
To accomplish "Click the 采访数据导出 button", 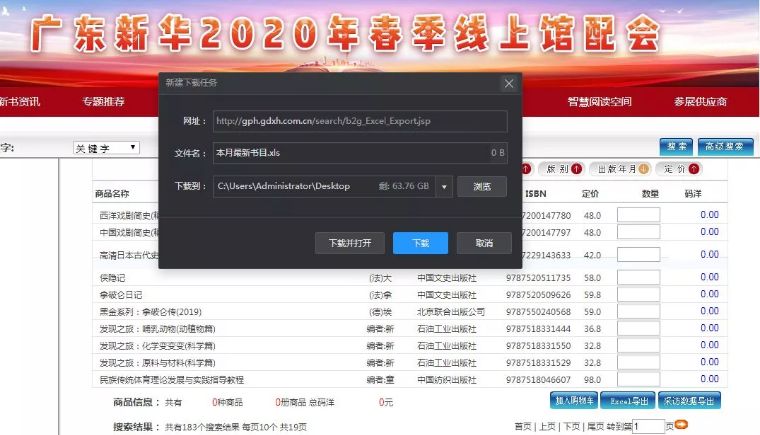I will (689, 401).
